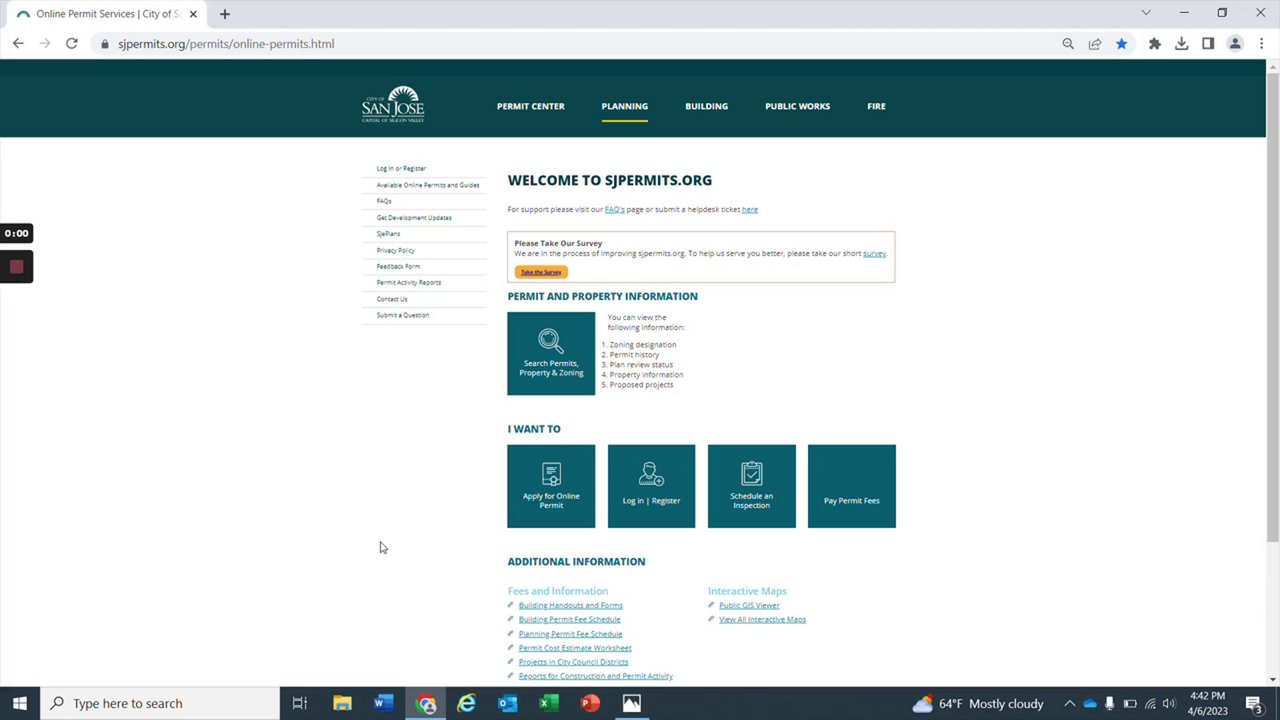
Task: Open the Chrome extensions puzzle icon
Action: (x=1155, y=44)
